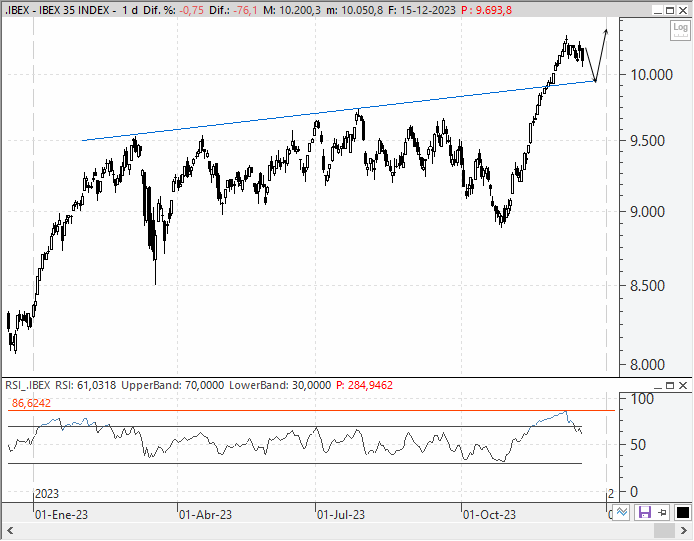694x541 pixels.
Task: Click the RSI axis 50 label
Action: pos(638,445)
